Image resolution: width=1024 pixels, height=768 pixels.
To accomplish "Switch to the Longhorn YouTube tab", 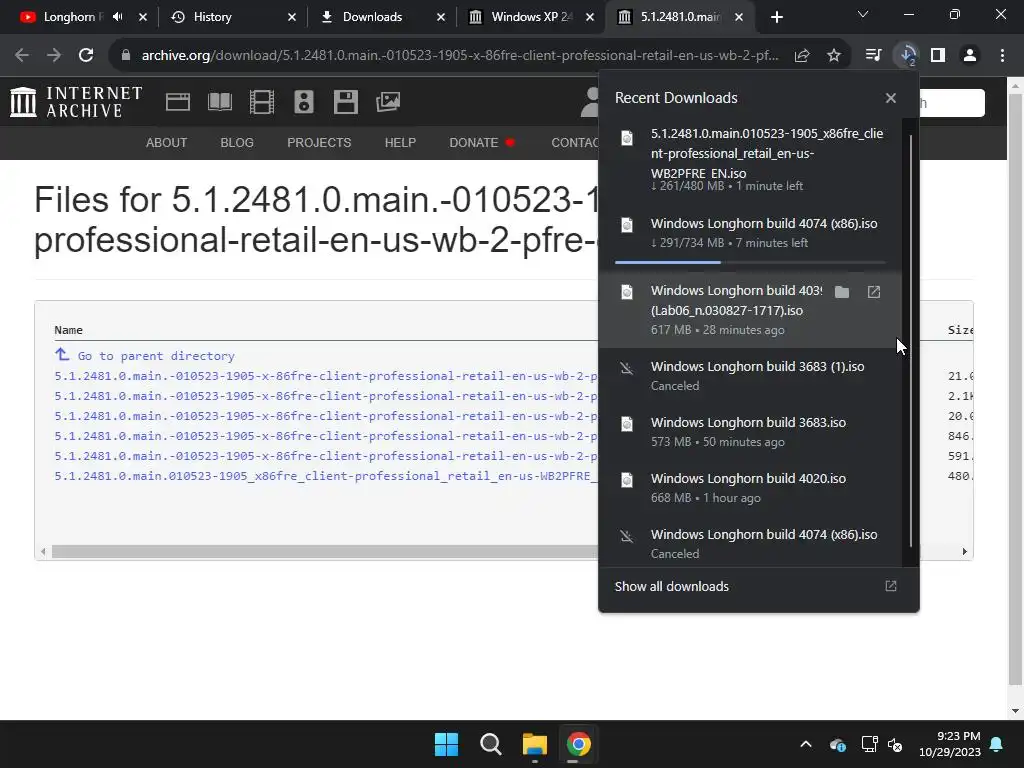I will [x=83, y=17].
